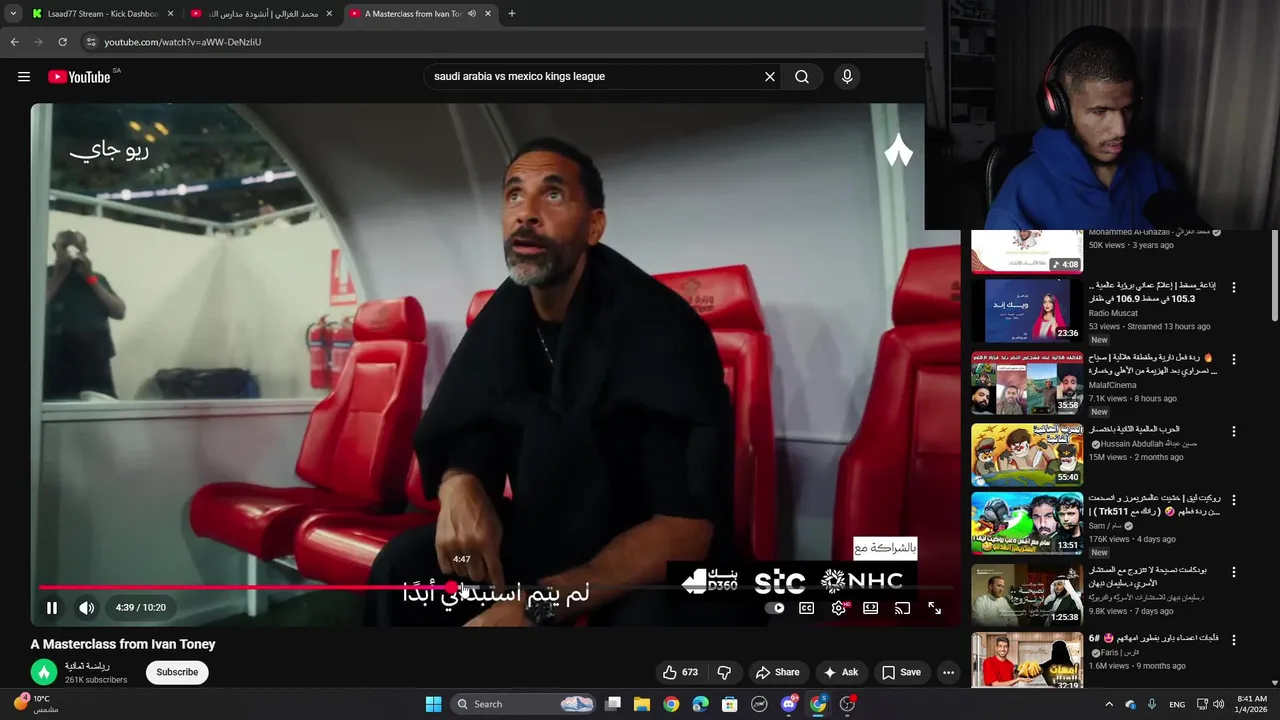Toggle closed captions in the player
1280x720 pixels.
pos(807,608)
